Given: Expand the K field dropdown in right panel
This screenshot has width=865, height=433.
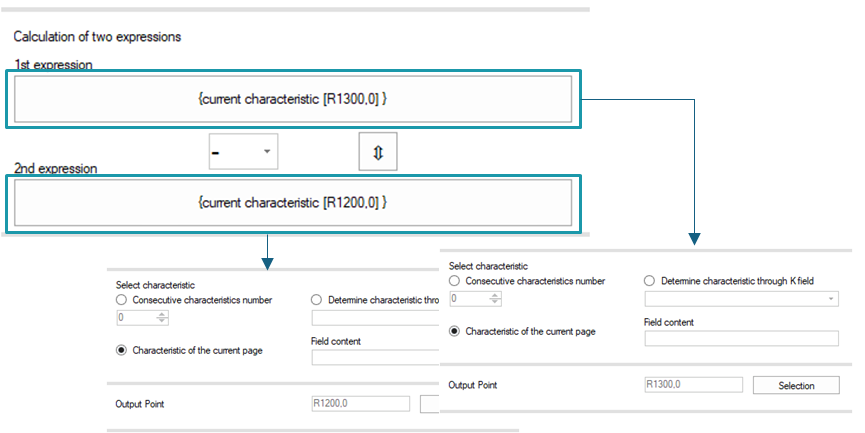Looking at the screenshot, I should point(831,299).
